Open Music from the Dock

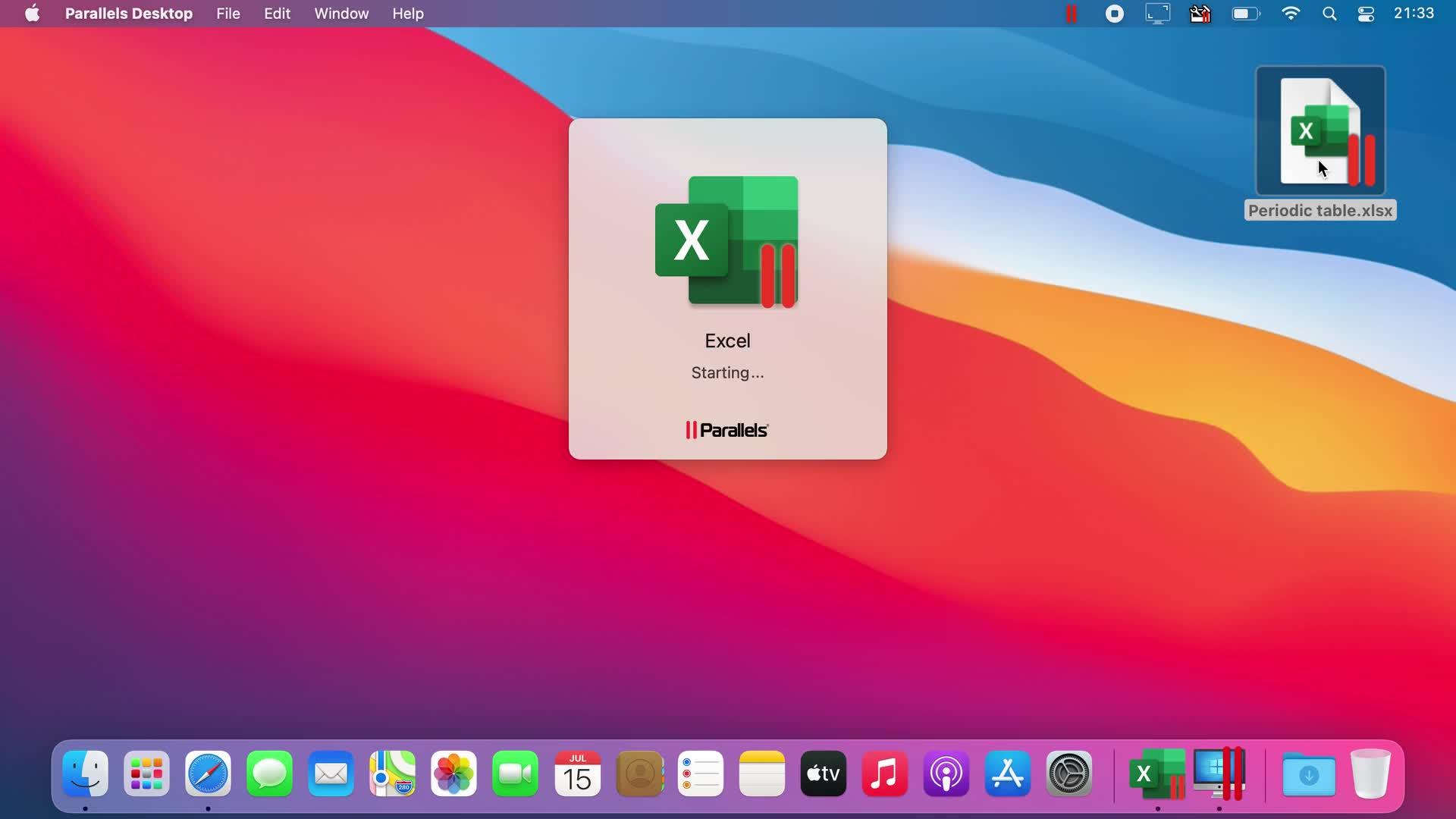(x=884, y=773)
